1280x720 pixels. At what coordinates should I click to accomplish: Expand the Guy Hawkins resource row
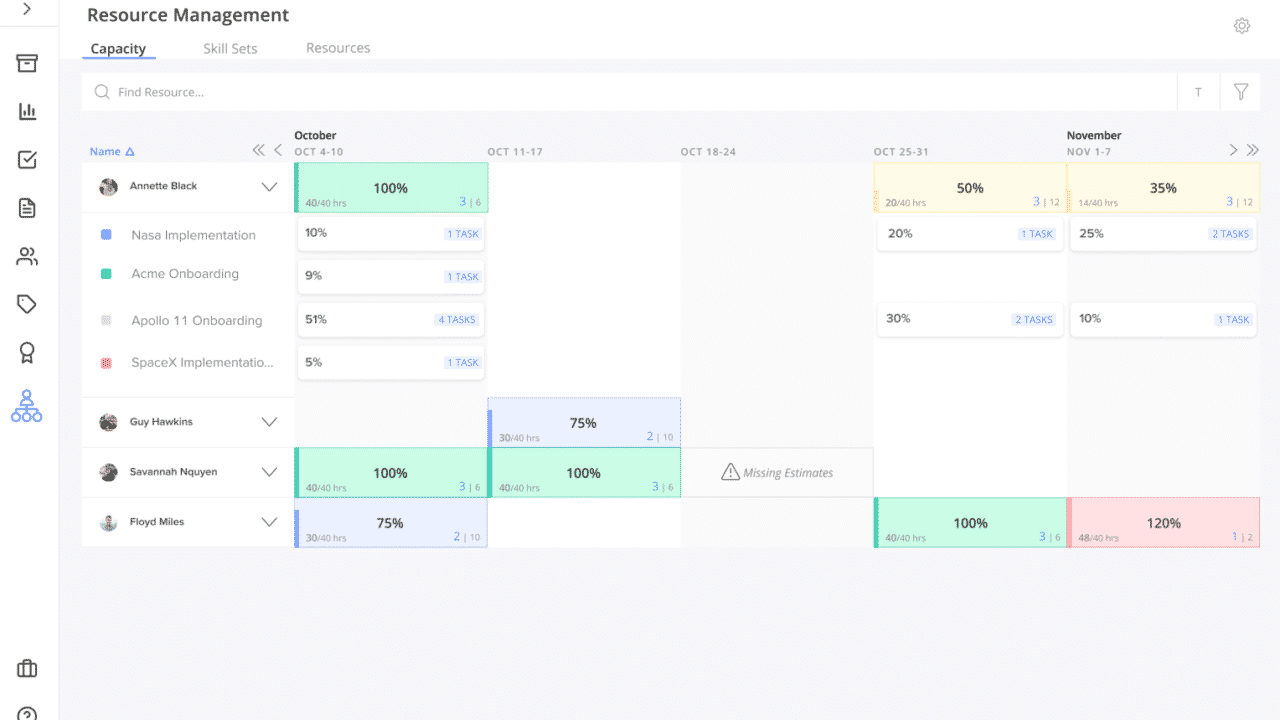pos(269,422)
